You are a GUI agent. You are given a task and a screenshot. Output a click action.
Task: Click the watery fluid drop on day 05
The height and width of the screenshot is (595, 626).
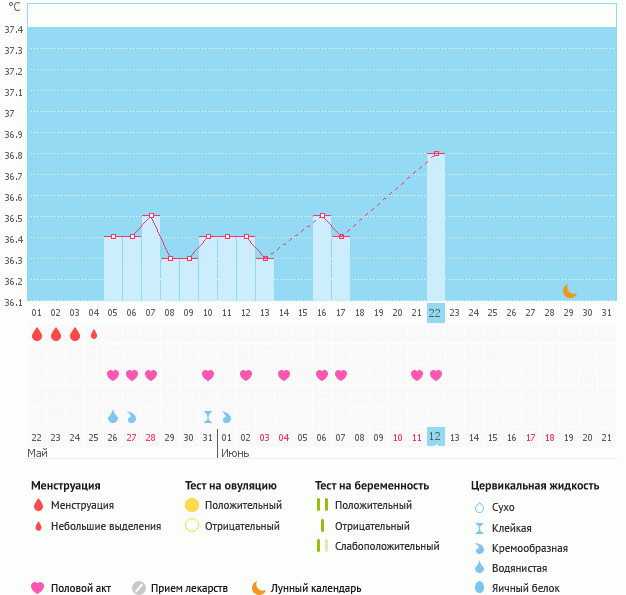113,416
